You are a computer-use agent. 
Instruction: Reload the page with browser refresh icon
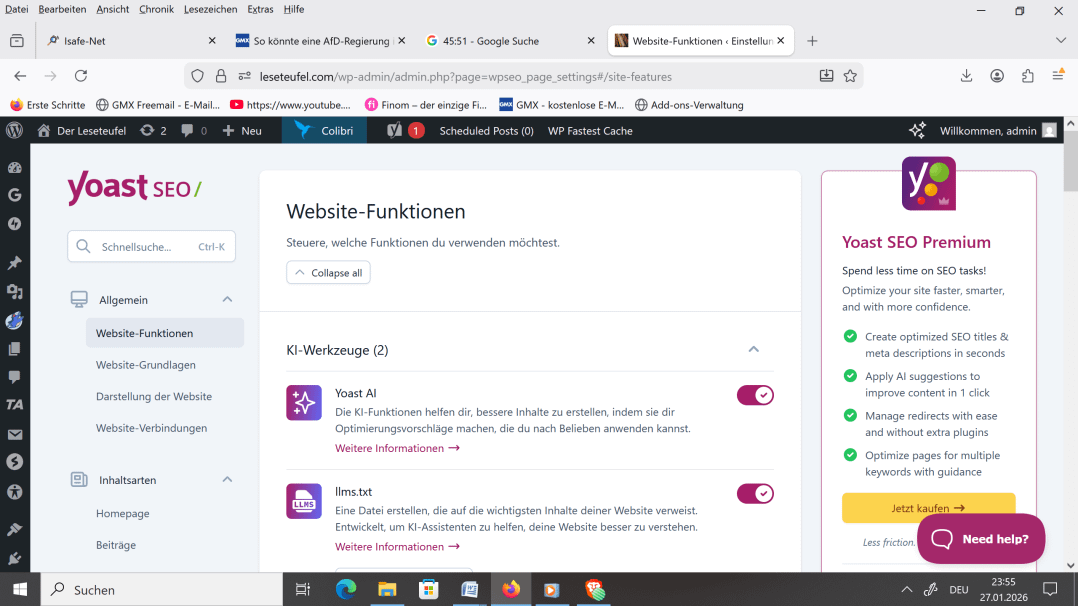click(81, 76)
